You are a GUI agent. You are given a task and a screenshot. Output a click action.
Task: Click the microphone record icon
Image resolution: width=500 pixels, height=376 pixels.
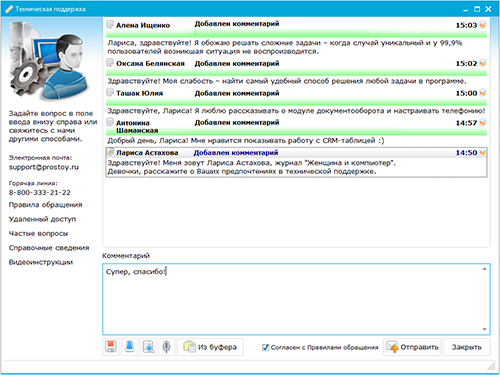pyautogui.click(x=166, y=347)
